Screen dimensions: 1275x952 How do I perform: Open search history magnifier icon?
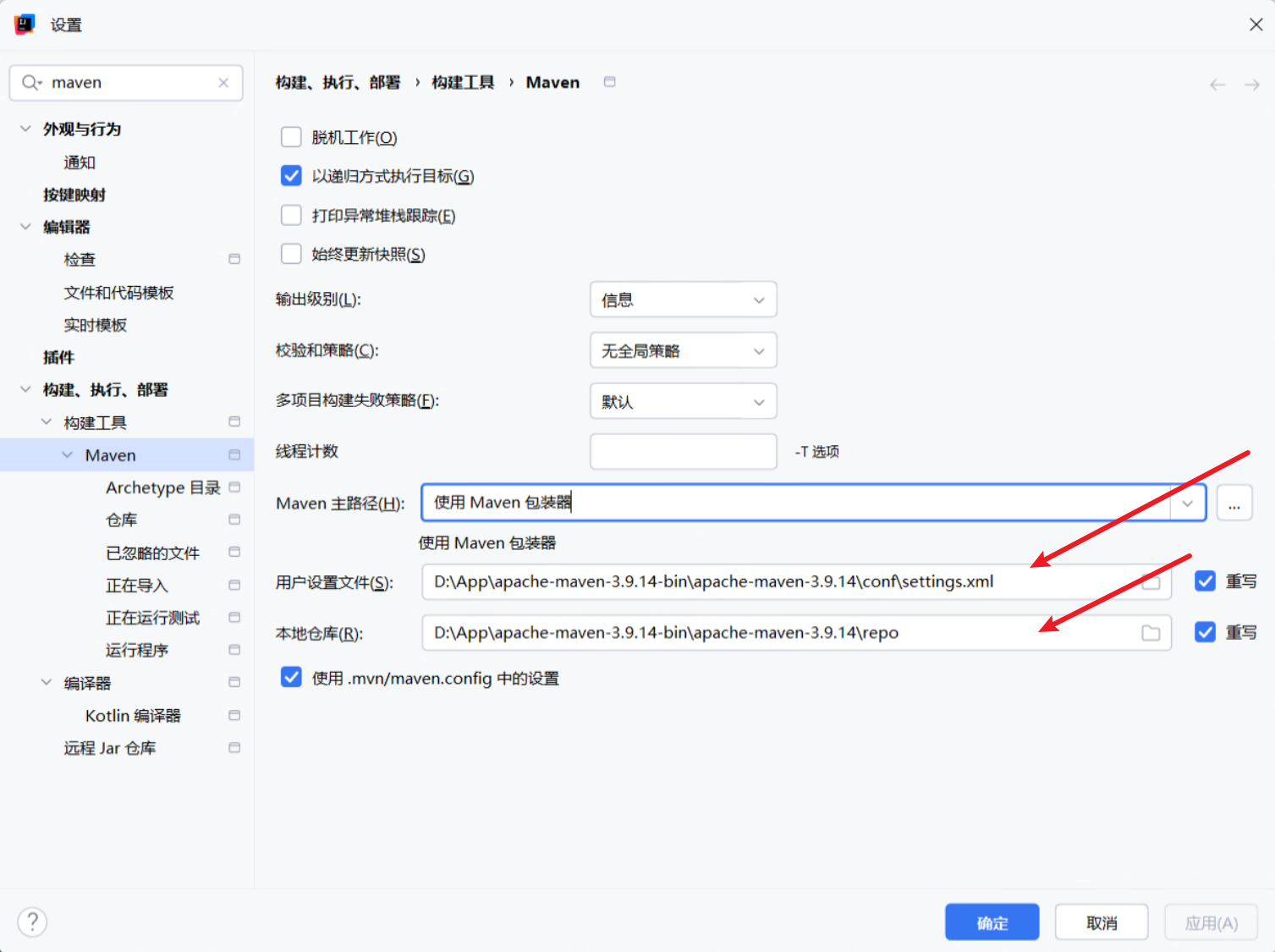(x=31, y=83)
